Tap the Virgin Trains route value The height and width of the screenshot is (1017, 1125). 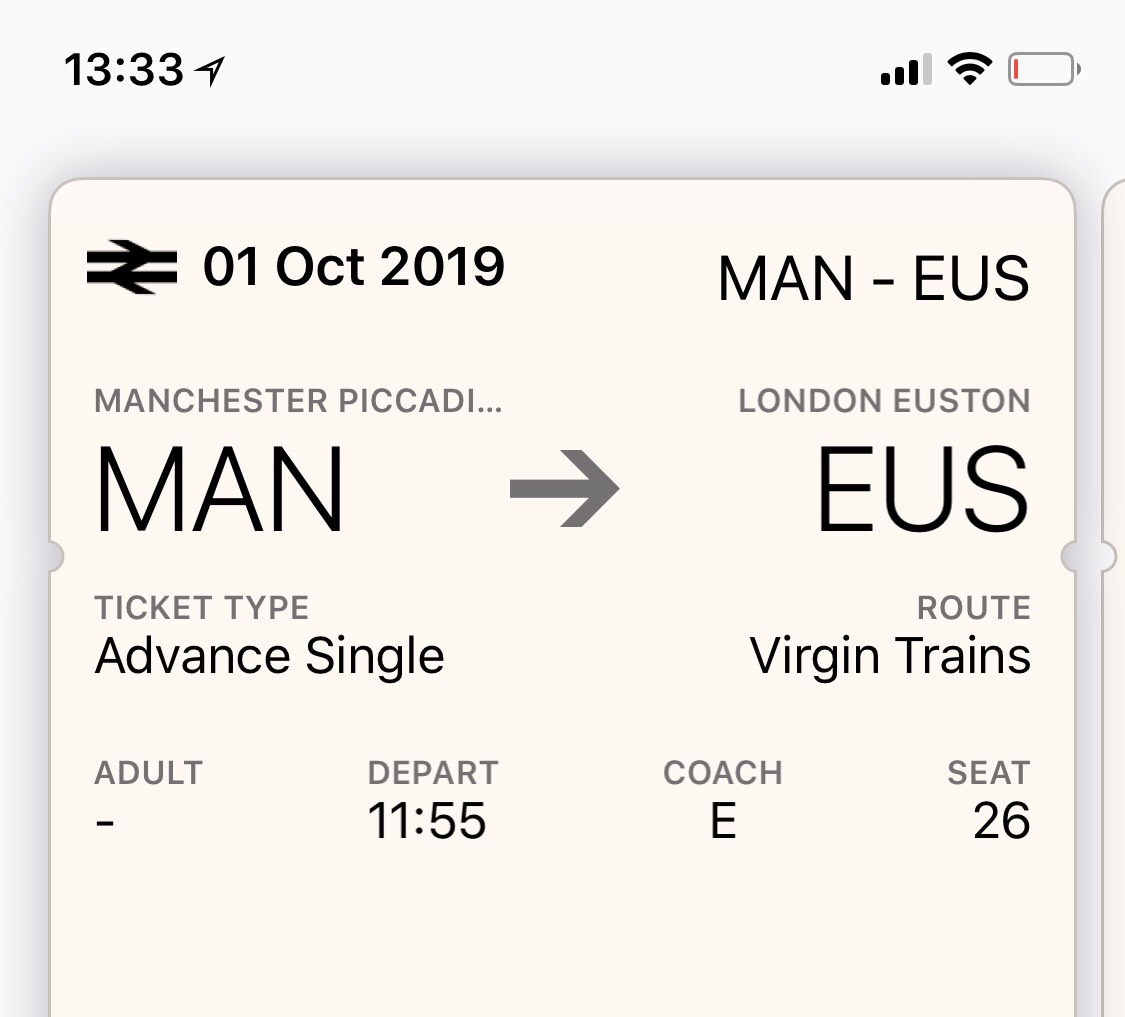coord(890,657)
